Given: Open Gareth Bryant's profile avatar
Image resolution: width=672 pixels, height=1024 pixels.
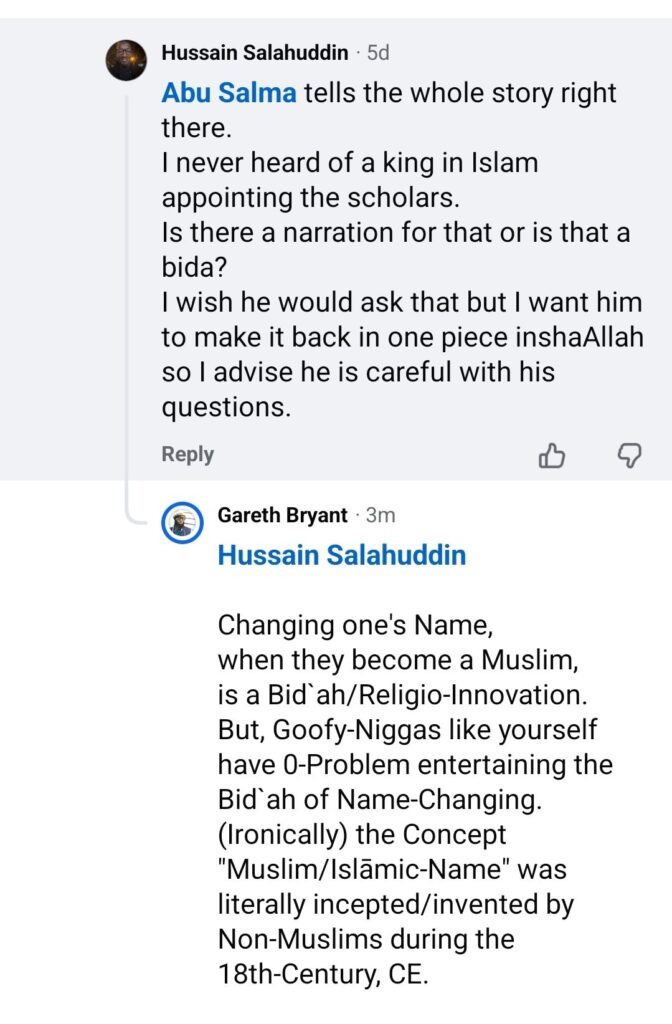Looking at the screenshot, I should coord(181,521).
